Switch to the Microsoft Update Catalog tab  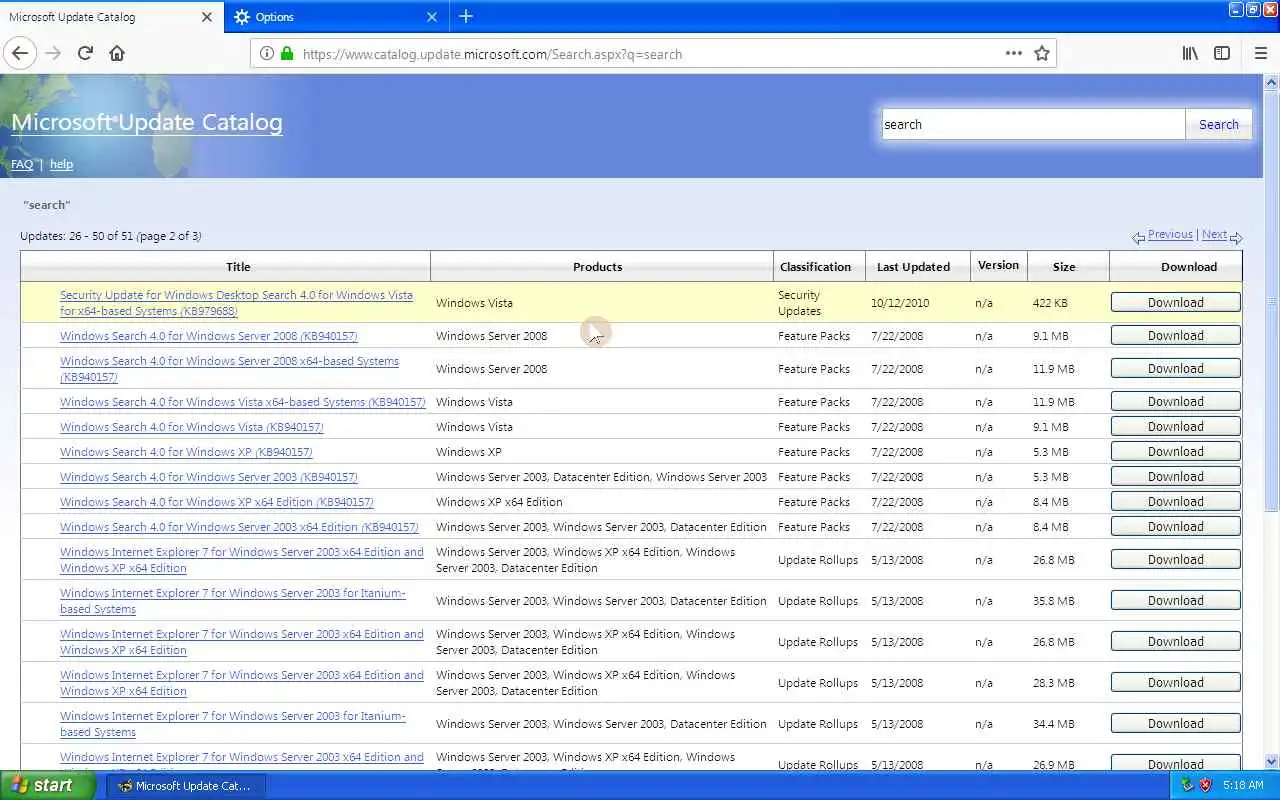coord(111,17)
